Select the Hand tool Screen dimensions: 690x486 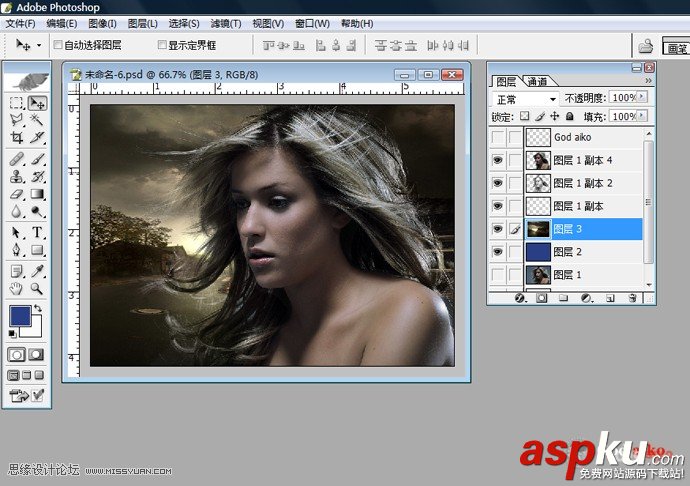pyautogui.click(x=16, y=289)
